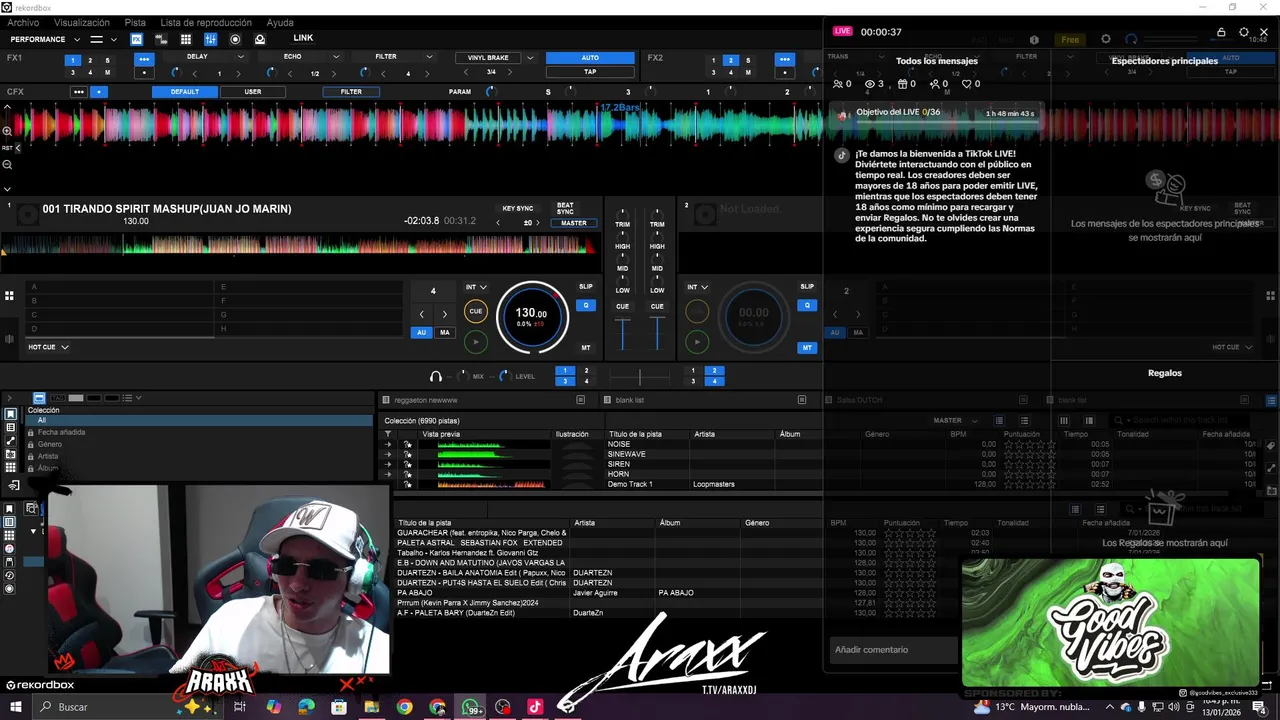
Task: Open the Archivo menu
Action: [x=23, y=22]
